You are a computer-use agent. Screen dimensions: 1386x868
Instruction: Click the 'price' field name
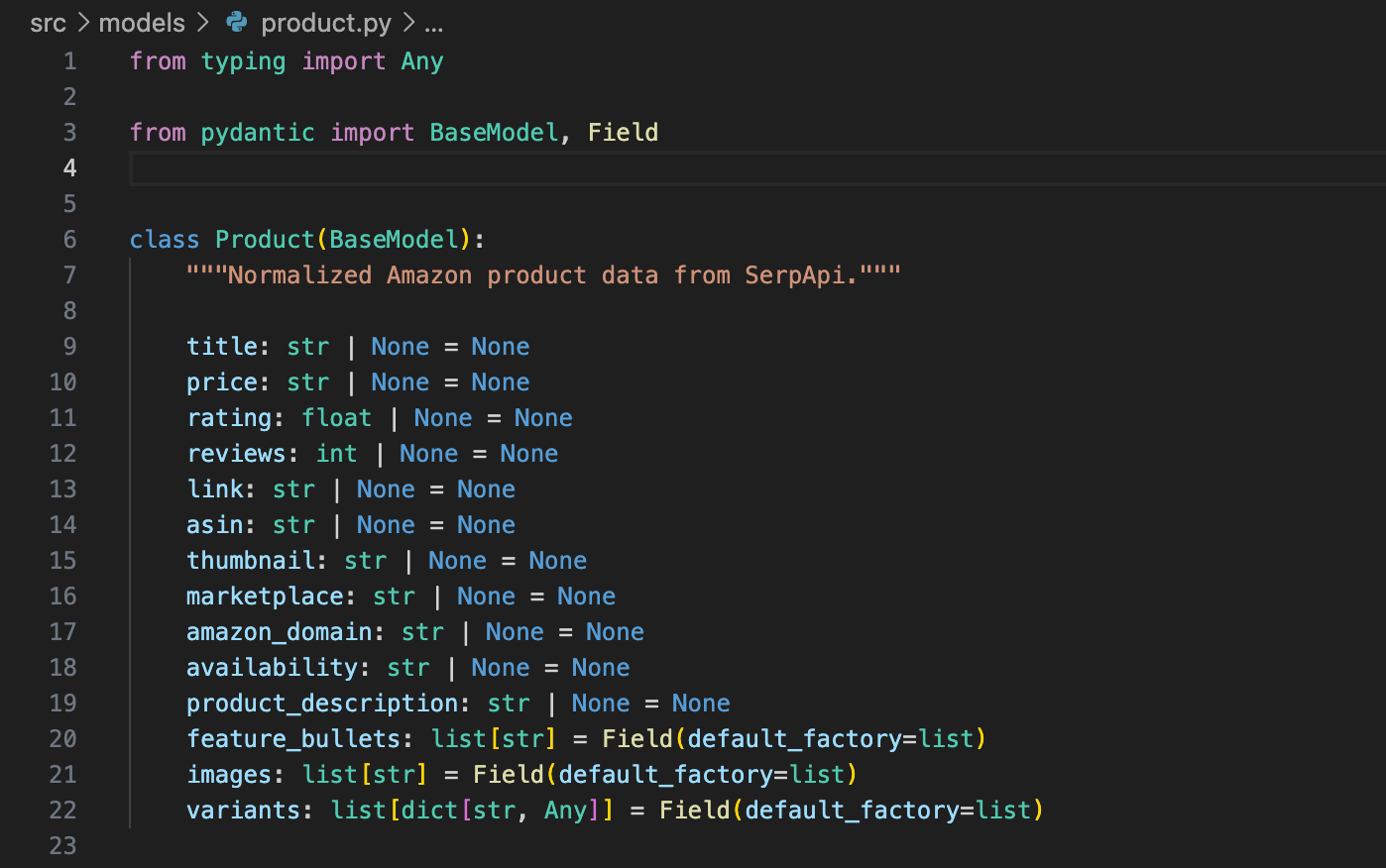[222, 382]
